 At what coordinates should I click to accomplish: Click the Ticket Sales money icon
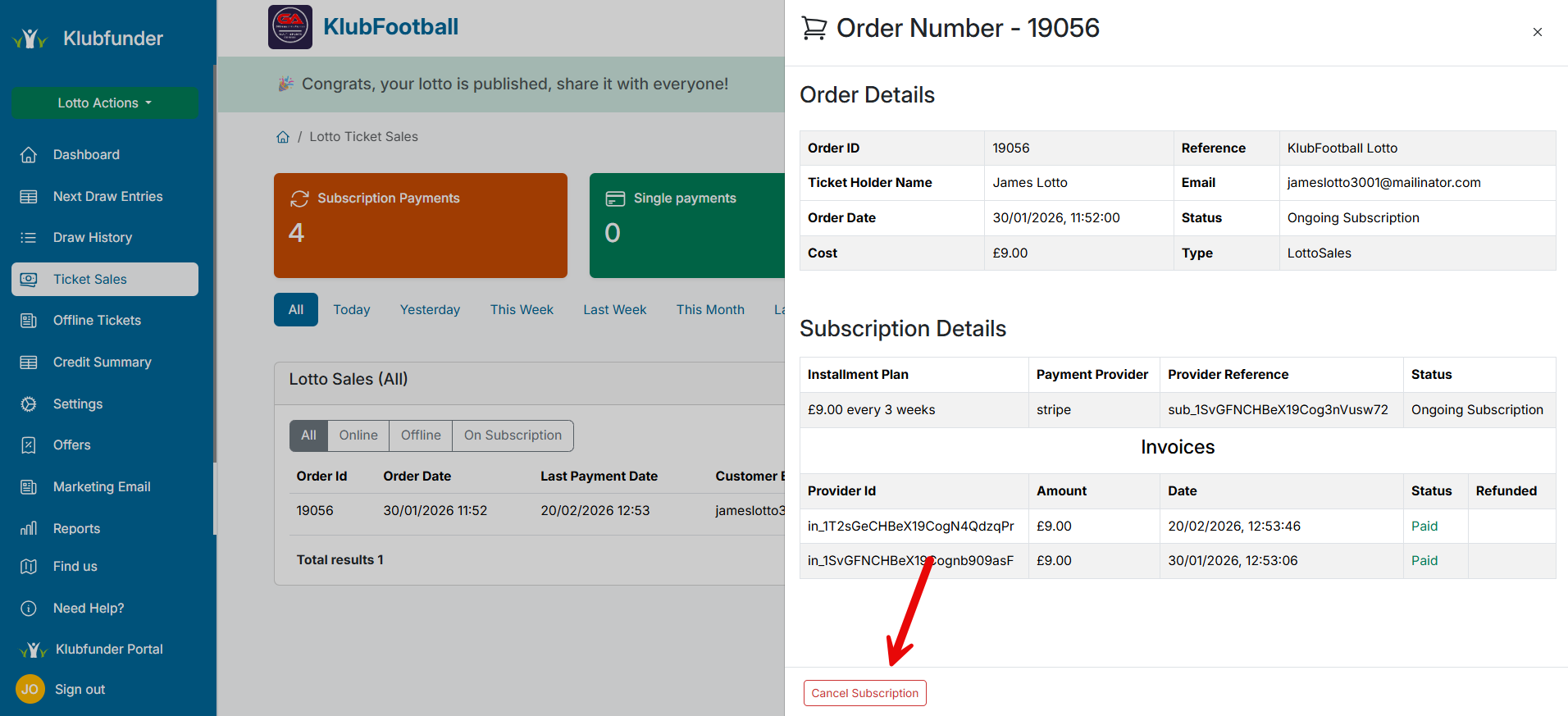click(29, 280)
